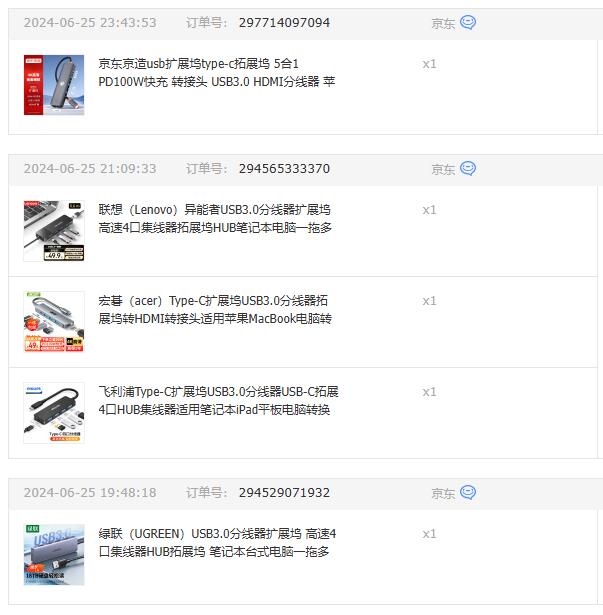Screen dimensions: 603x615
Task: Open 绿联 UGREEN USB3.0分线器 product link
Action: pyautogui.click(x=217, y=542)
